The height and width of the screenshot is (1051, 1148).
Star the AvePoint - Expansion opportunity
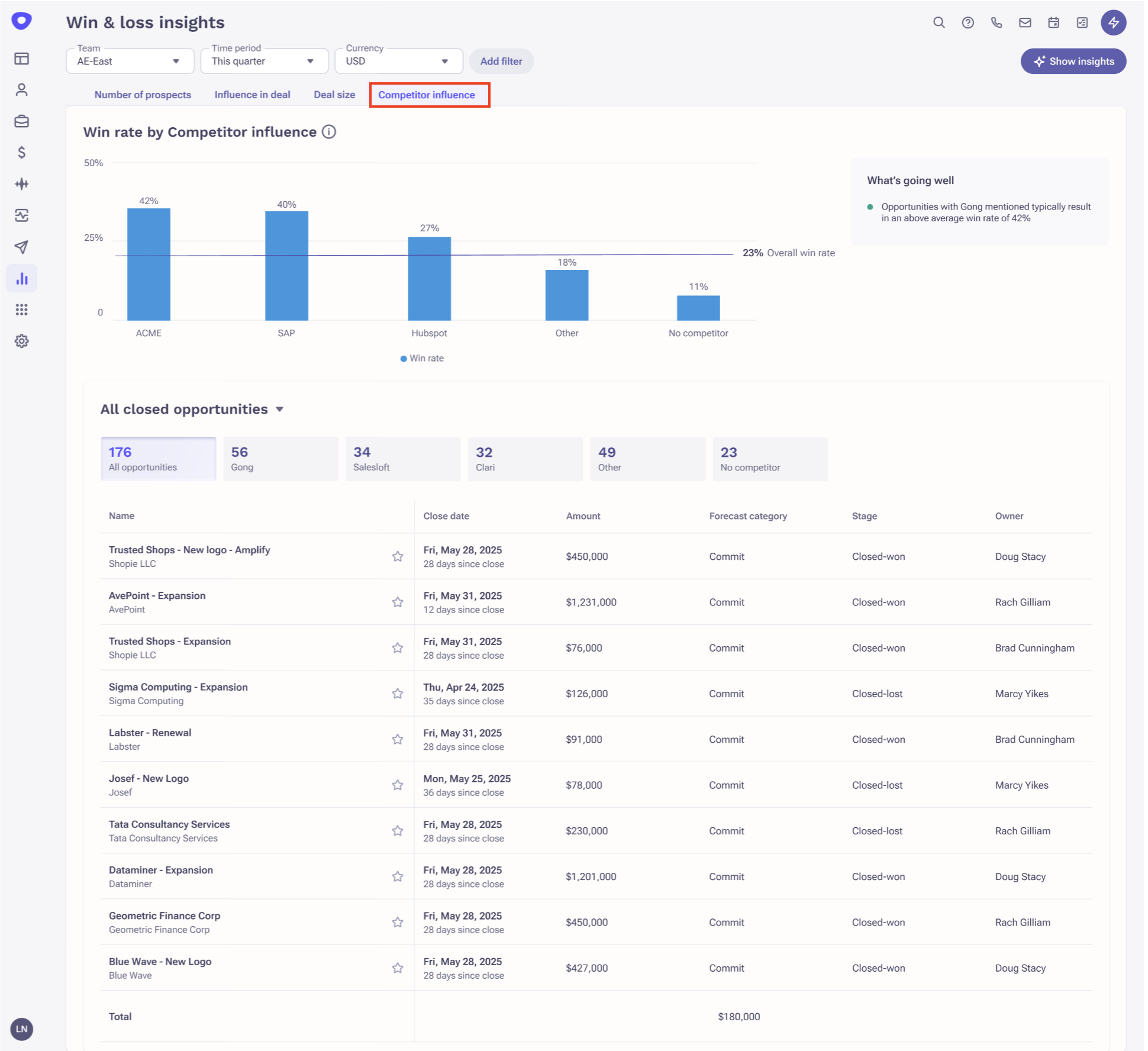click(398, 602)
